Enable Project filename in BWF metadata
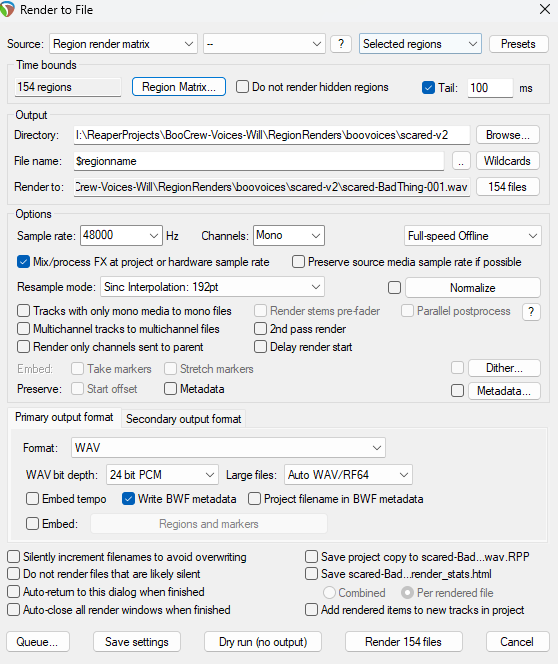The height and width of the screenshot is (664, 558). tap(254, 499)
